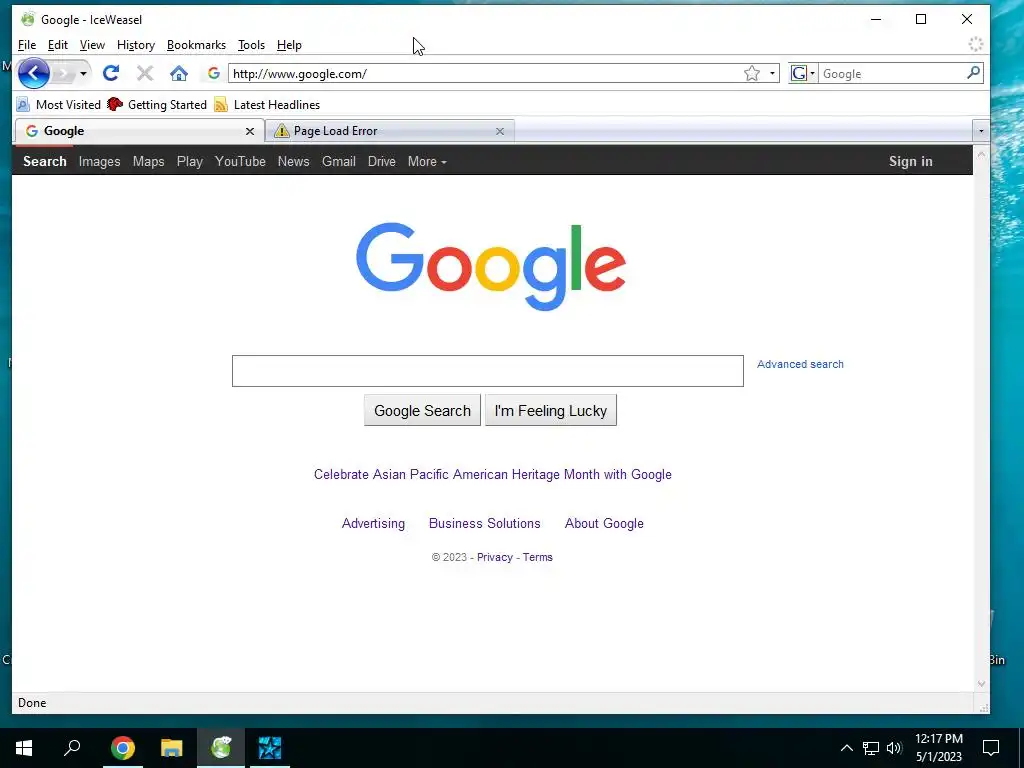Go to the Home page icon

[179, 73]
